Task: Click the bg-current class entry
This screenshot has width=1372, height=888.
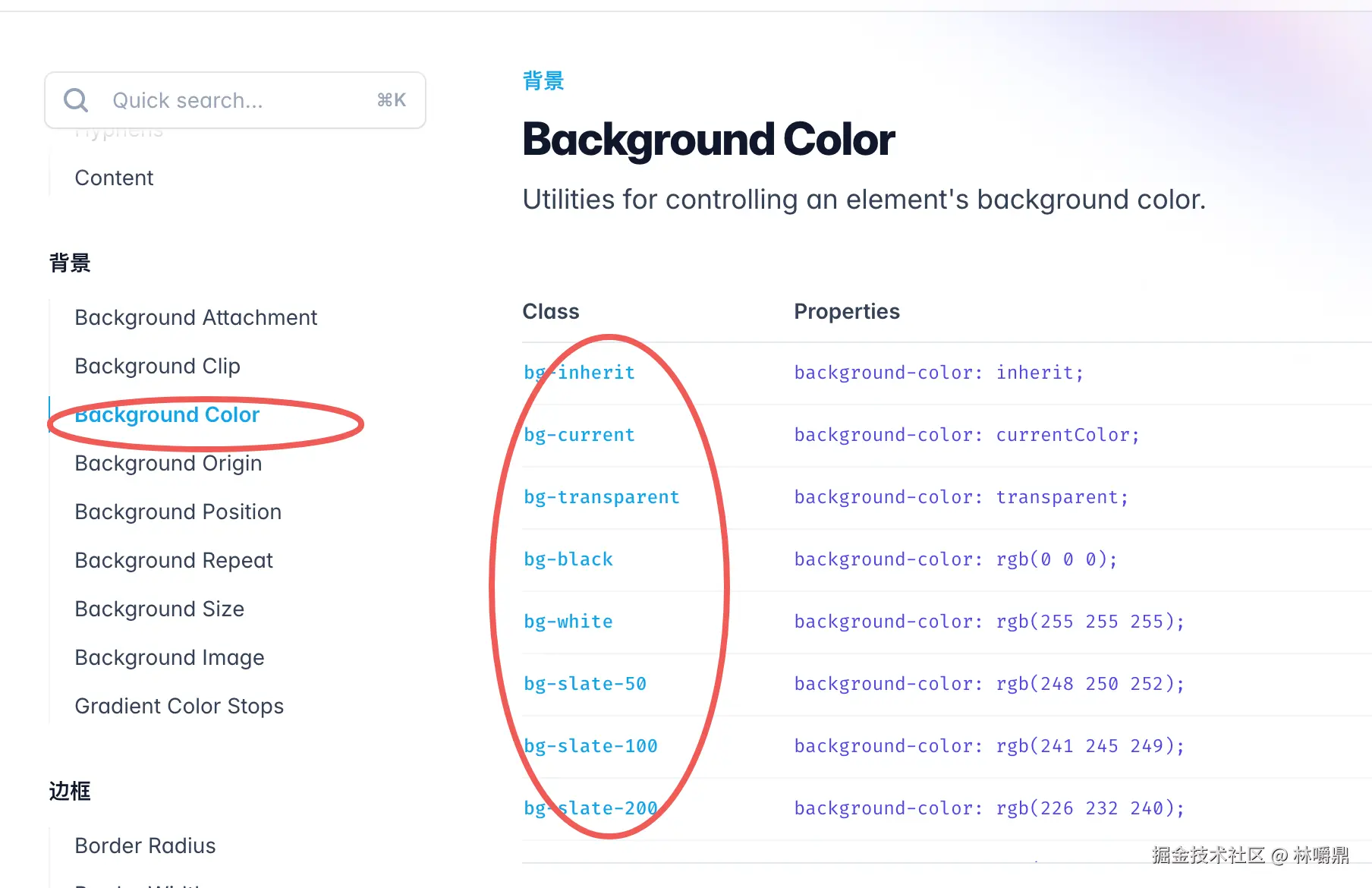Action: 579,435
